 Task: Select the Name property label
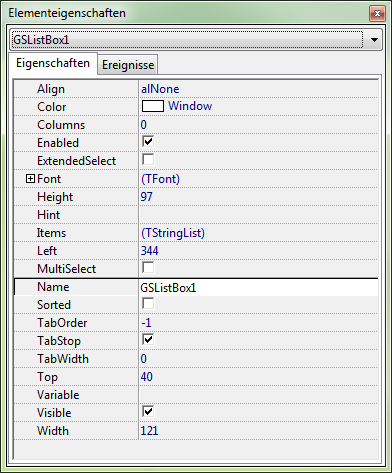coord(53,287)
